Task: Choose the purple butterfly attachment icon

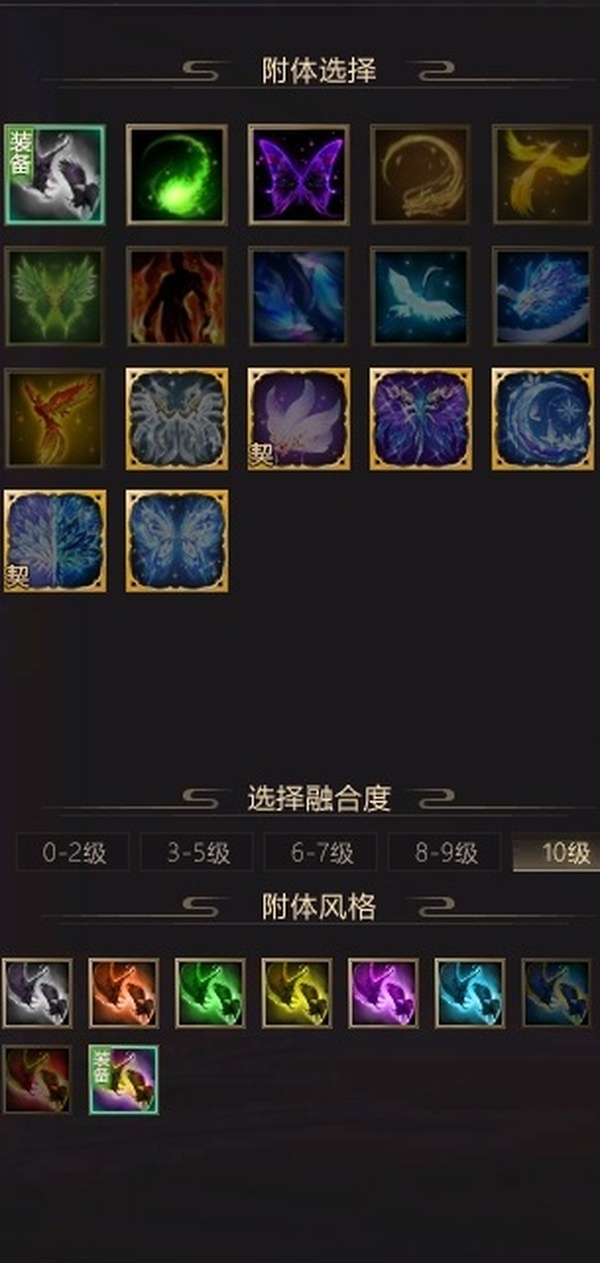Action: click(x=298, y=174)
